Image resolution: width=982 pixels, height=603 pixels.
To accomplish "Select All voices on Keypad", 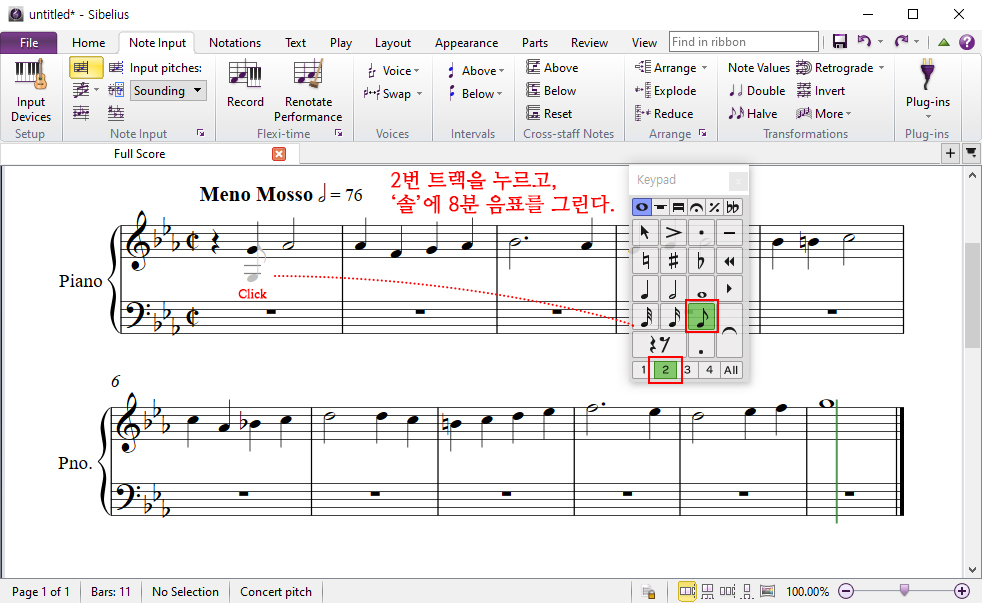I will [x=731, y=370].
